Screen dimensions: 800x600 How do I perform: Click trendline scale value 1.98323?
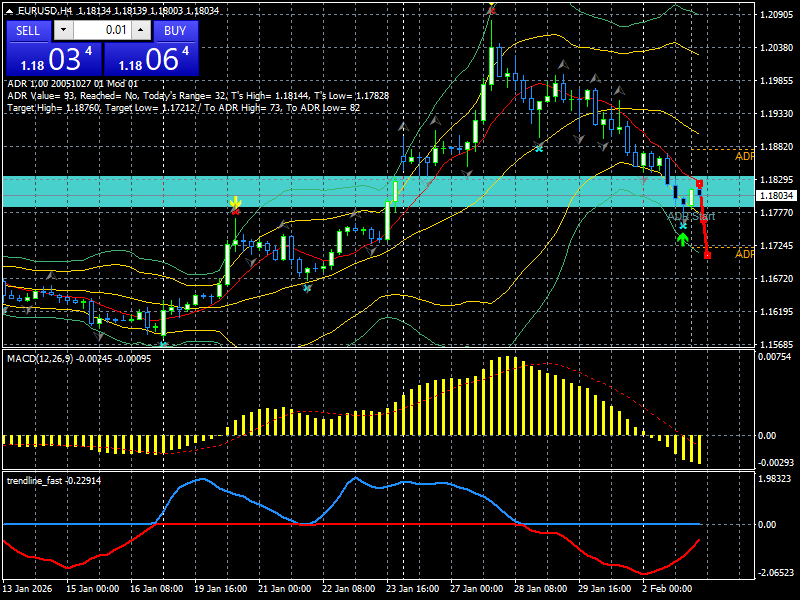[x=774, y=479]
